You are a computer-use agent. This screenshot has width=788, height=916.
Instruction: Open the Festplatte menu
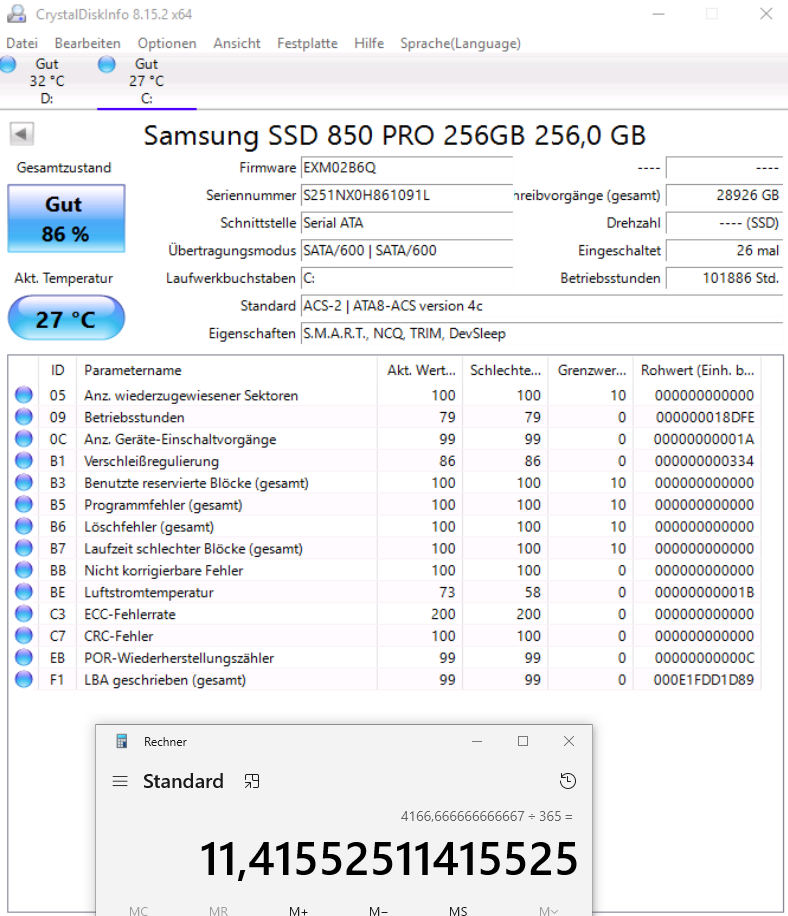[x=307, y=43]
